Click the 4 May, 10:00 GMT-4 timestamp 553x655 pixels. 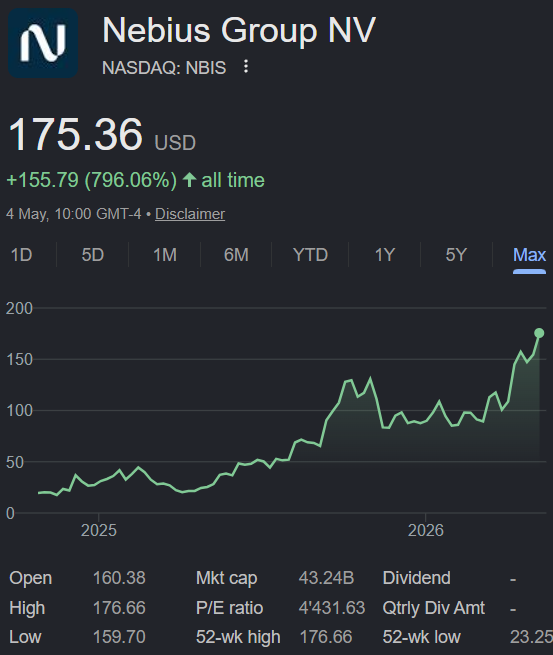pyautogui.click(x=74, y=214)
